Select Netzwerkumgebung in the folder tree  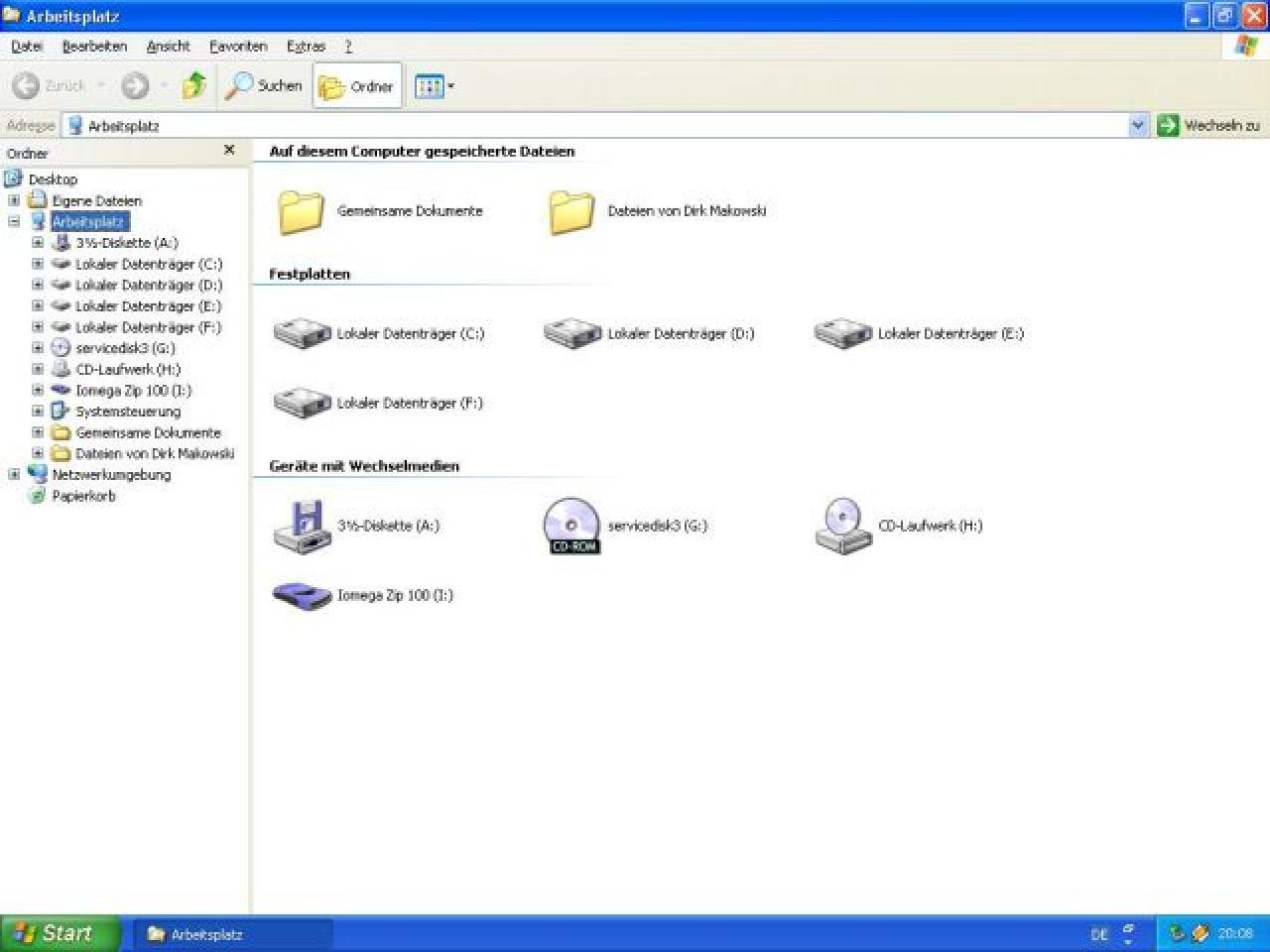tap(111, 474)
